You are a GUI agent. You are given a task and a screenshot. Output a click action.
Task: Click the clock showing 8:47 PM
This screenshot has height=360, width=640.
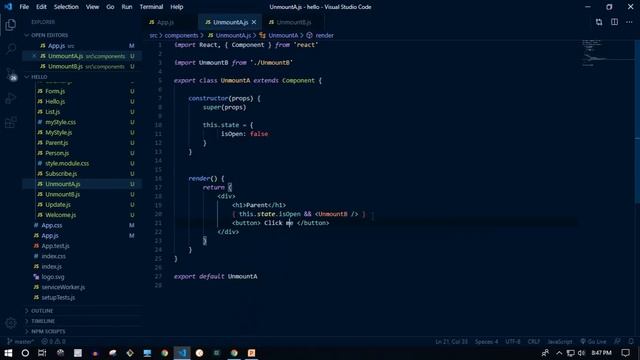[602, 353]
